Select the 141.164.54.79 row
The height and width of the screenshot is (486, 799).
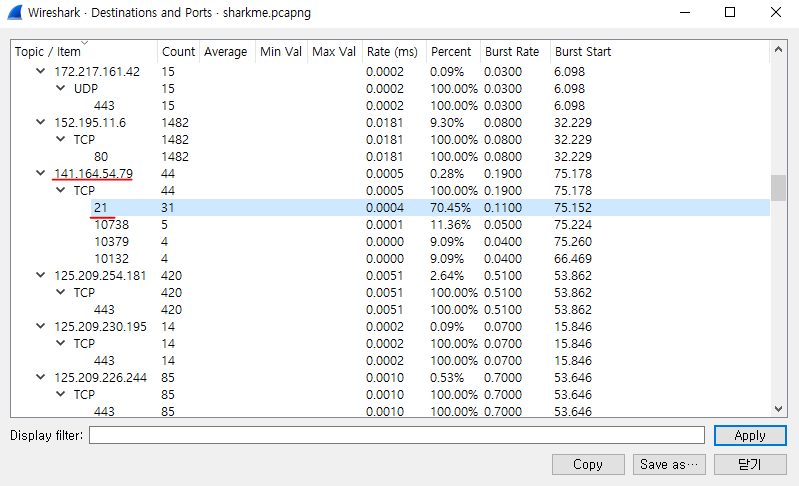coord(390,173)
